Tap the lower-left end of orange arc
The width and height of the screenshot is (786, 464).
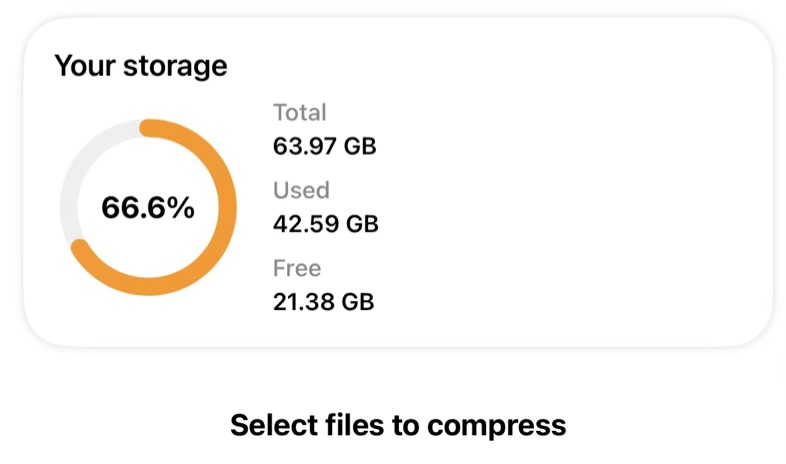point(80,247)
